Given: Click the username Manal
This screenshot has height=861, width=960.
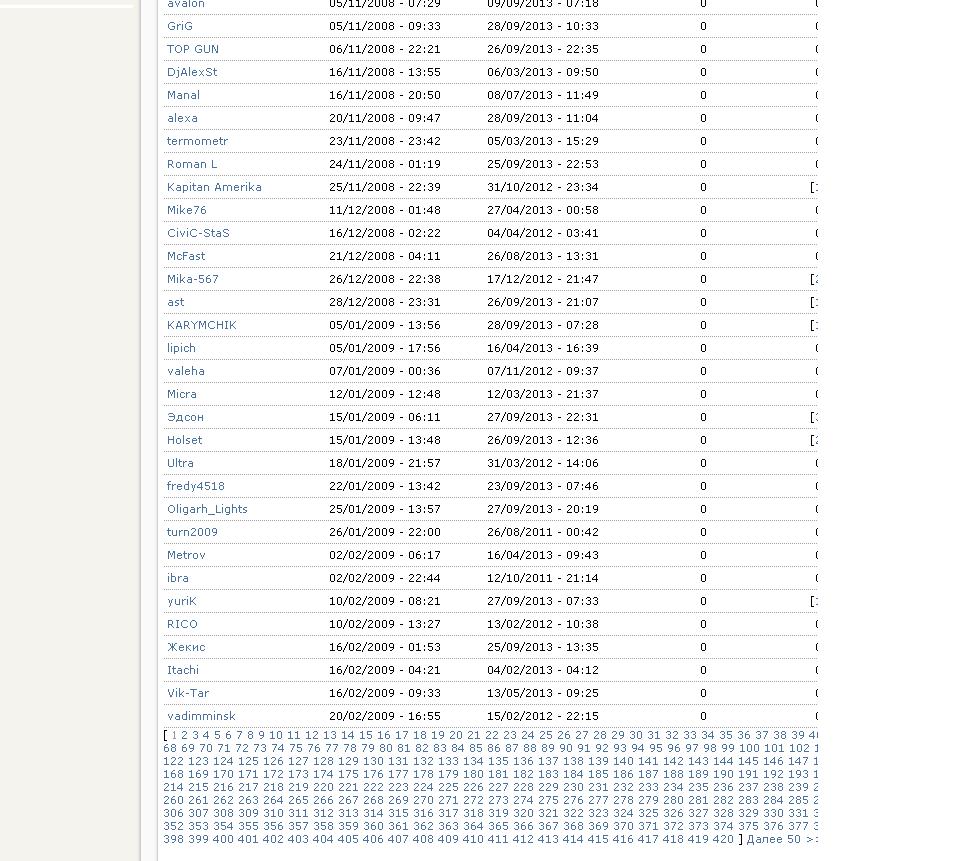Looking at the screenshot, I should tap(183, 95).
